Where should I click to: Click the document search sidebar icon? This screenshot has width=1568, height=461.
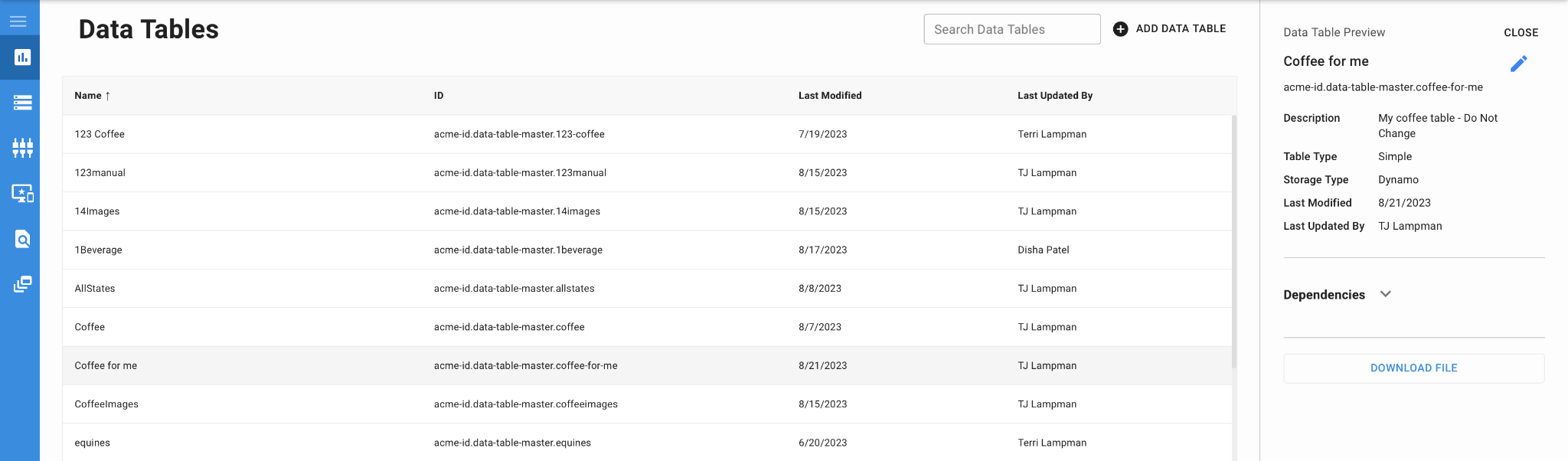(x=22, y=240)
